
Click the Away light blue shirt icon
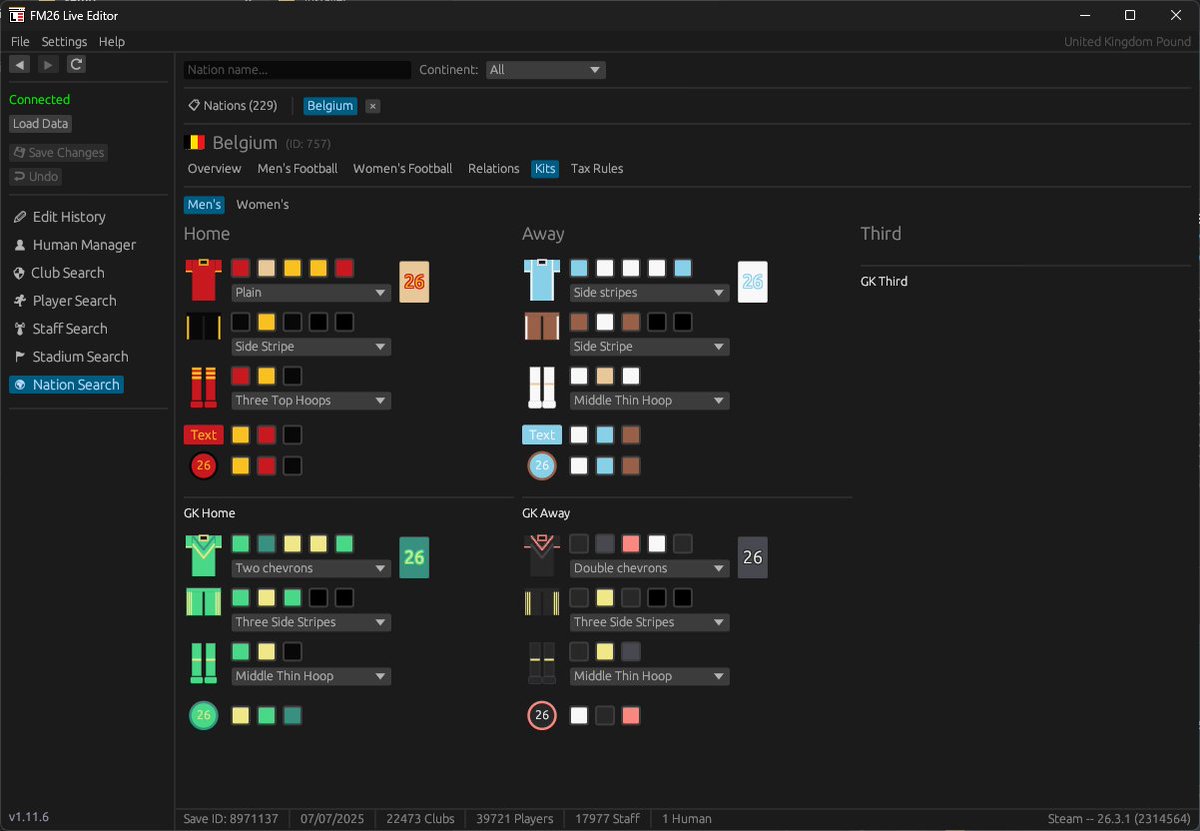pyautogui.click(x=541, y=281)
